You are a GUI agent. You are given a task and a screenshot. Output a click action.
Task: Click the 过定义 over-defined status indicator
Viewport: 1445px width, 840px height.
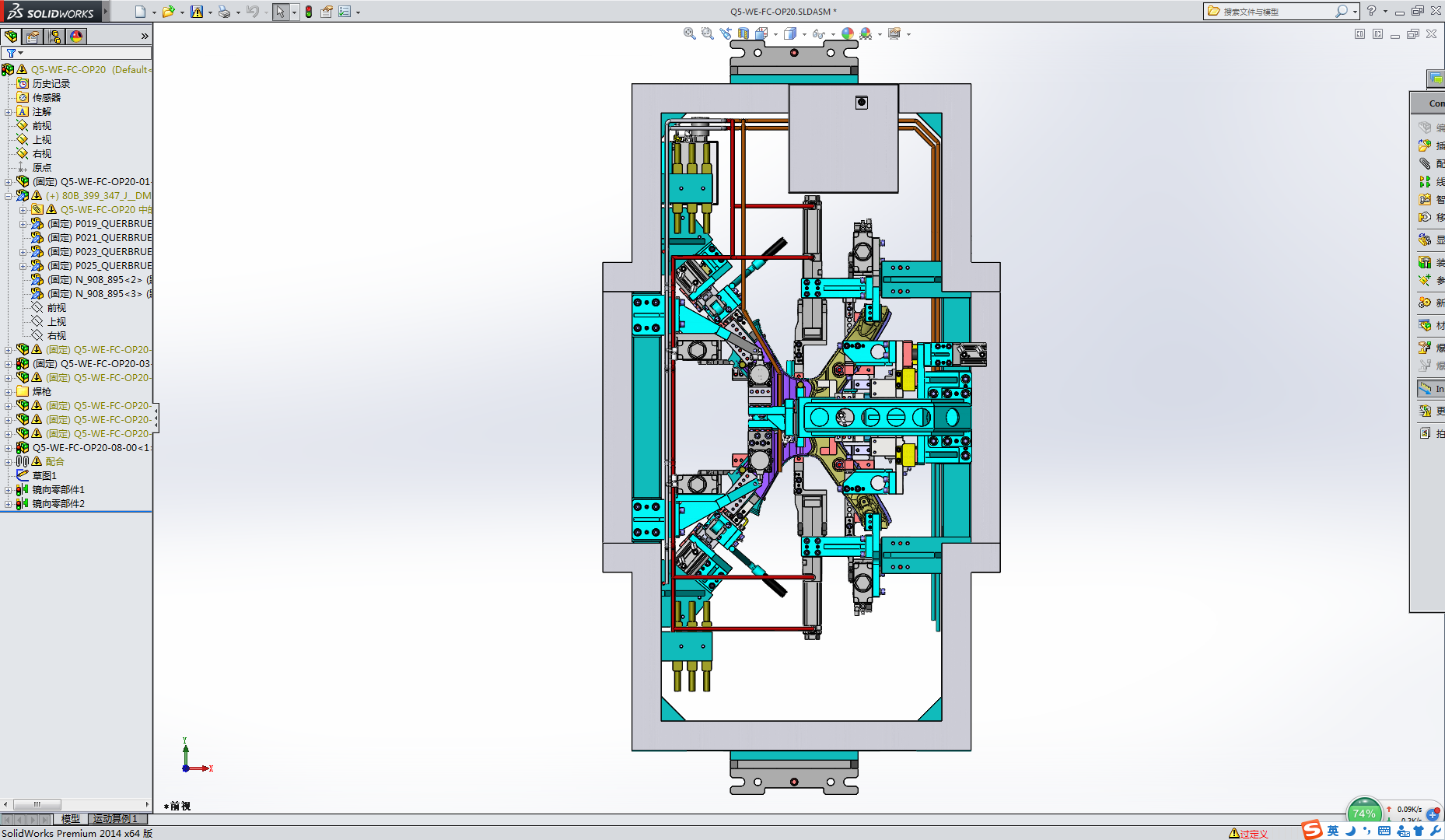1248,834
